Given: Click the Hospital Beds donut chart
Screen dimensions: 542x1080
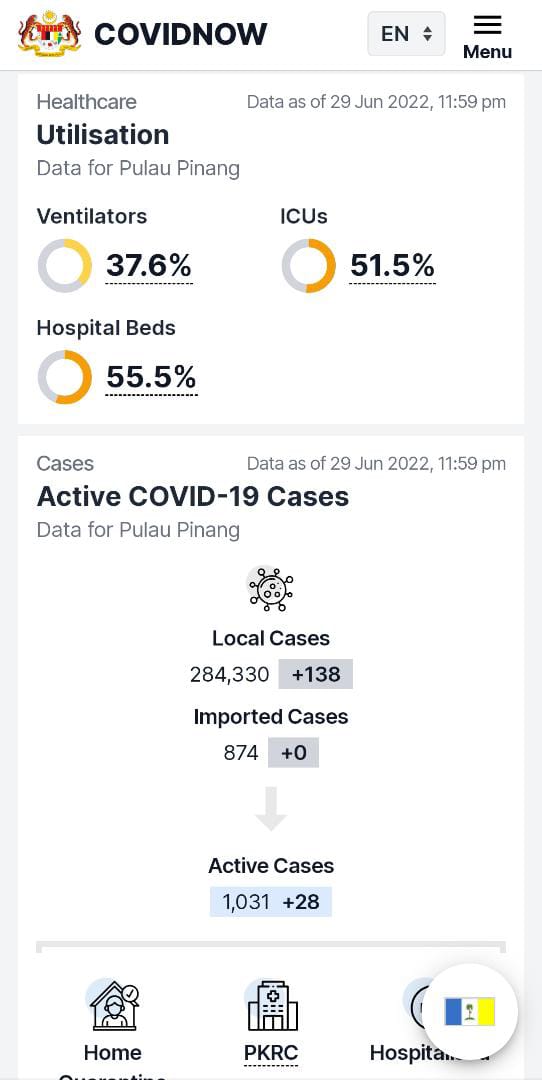Looking at the screenshot, I should tap(65, 377).
